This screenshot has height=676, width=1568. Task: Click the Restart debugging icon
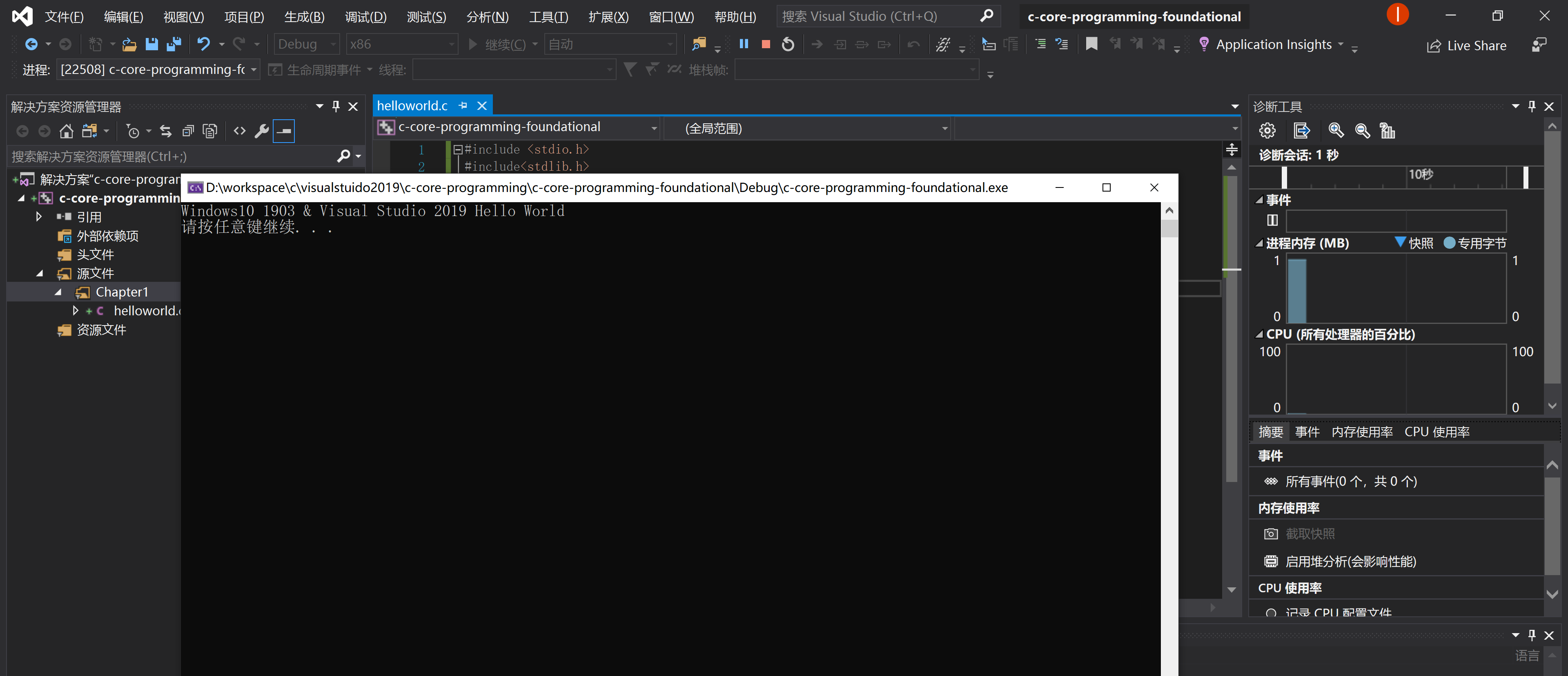coord(788,45)
